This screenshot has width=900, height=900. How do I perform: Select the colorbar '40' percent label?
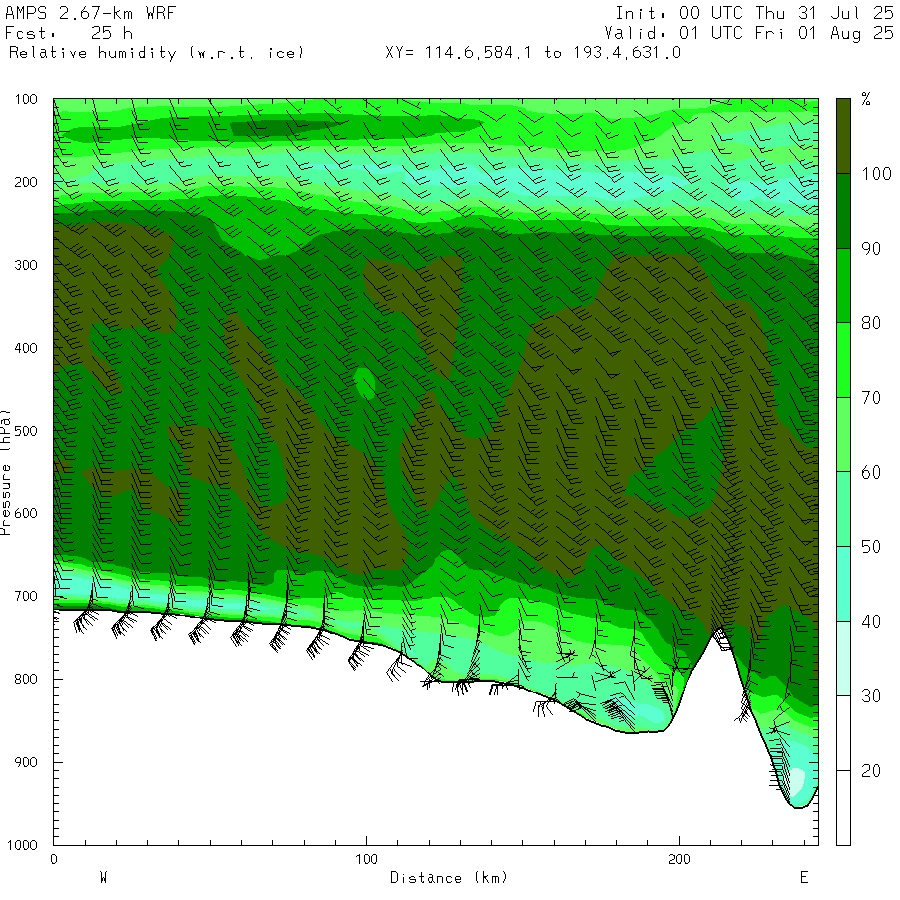click(x=871, y=622)
